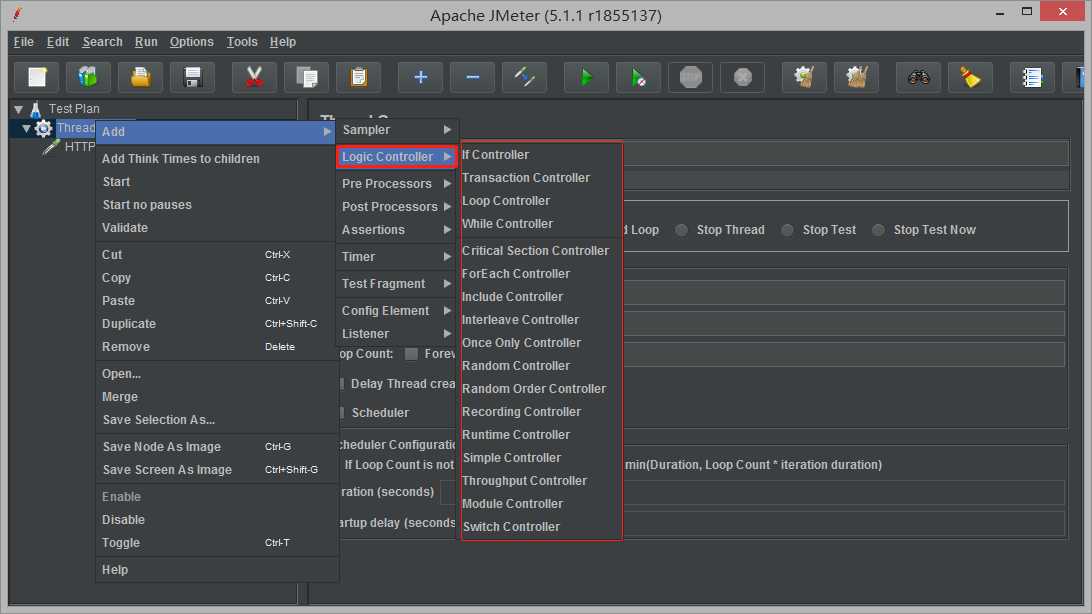Select the Stop Thread radio button
Viewport: 1092px width, 614px height.
click(x=681, y=230)
